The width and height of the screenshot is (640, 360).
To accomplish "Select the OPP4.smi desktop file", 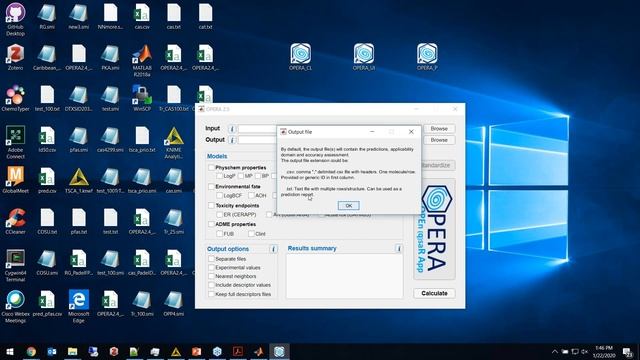I will [174, 303].
